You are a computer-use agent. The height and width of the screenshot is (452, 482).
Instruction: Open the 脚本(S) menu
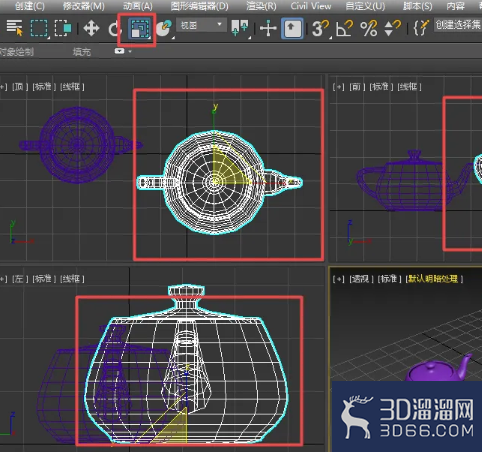[417, 6]
